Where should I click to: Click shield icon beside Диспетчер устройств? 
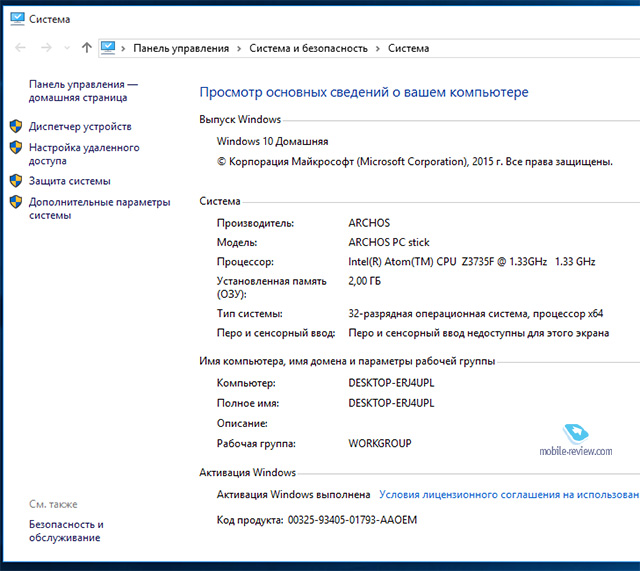(x=16, y=126)
